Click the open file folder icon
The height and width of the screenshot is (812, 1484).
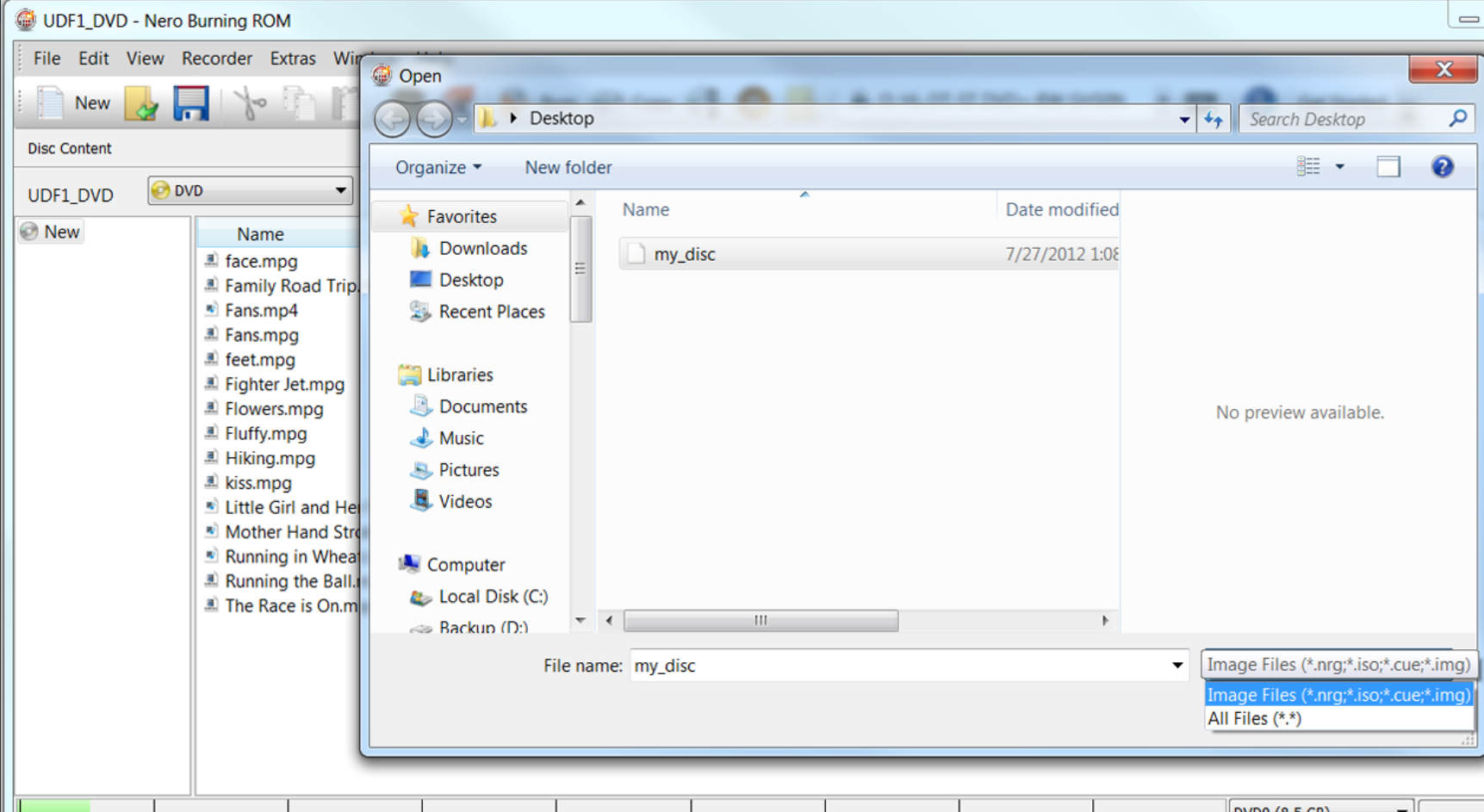pos(141,103)
